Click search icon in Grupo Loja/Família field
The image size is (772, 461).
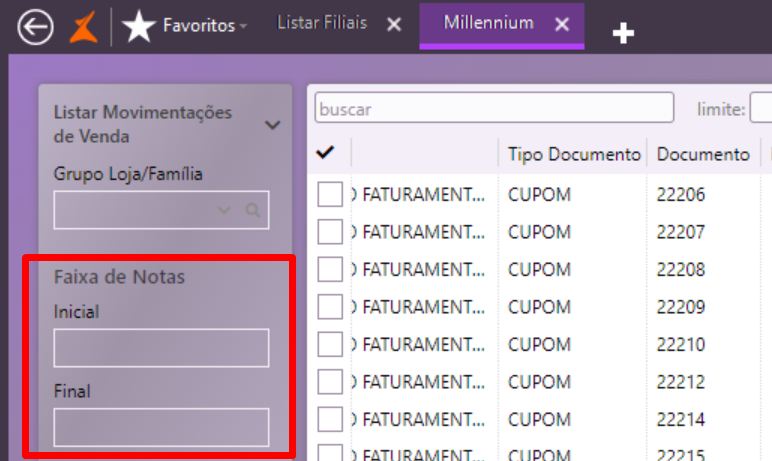click(253, 210)
